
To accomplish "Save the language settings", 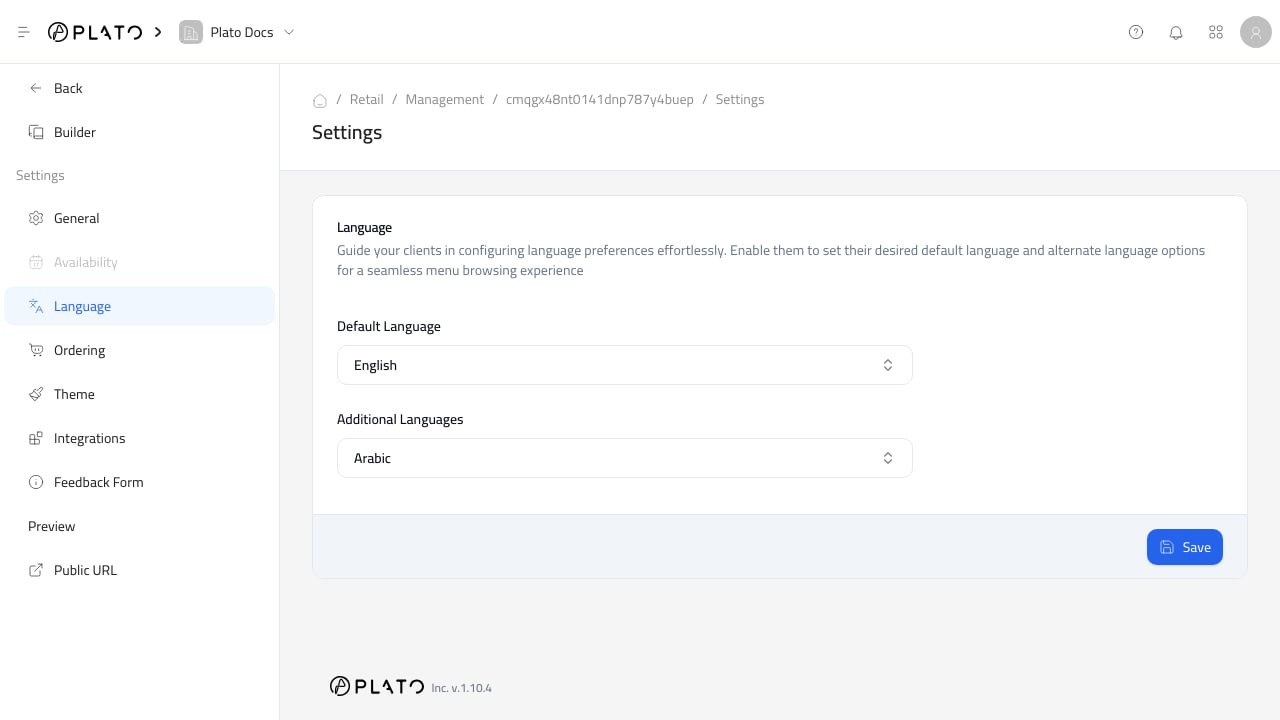I will [x=1185, y=547].
